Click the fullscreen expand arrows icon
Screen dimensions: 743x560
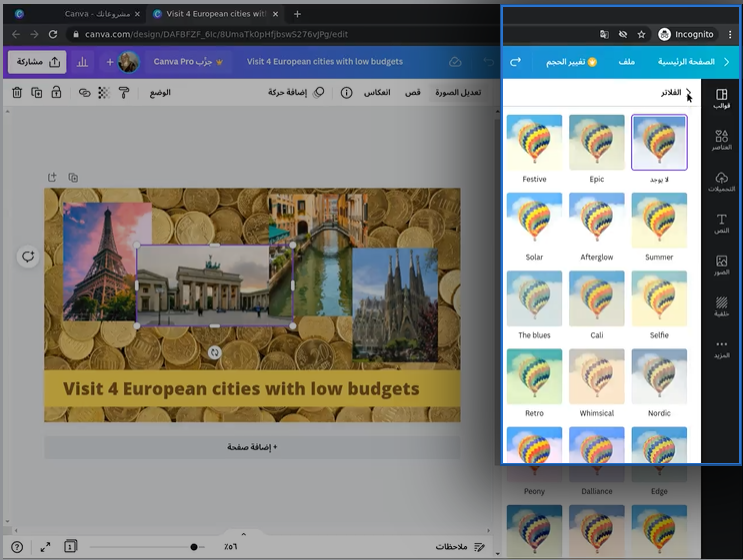coord(45,547)
